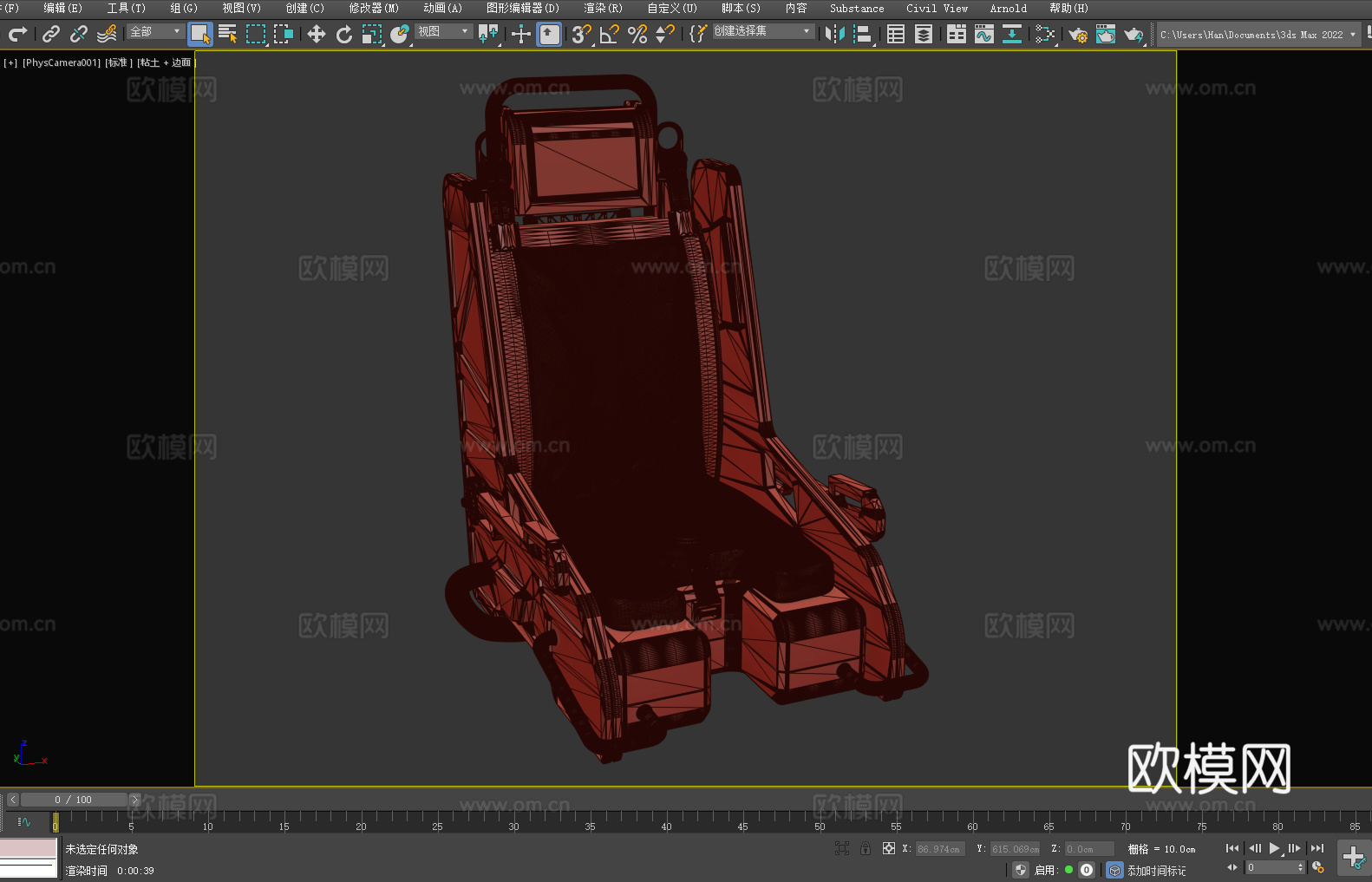1372x882 pixels.
Task: Open the project path dropdown
Action: 1258,35
